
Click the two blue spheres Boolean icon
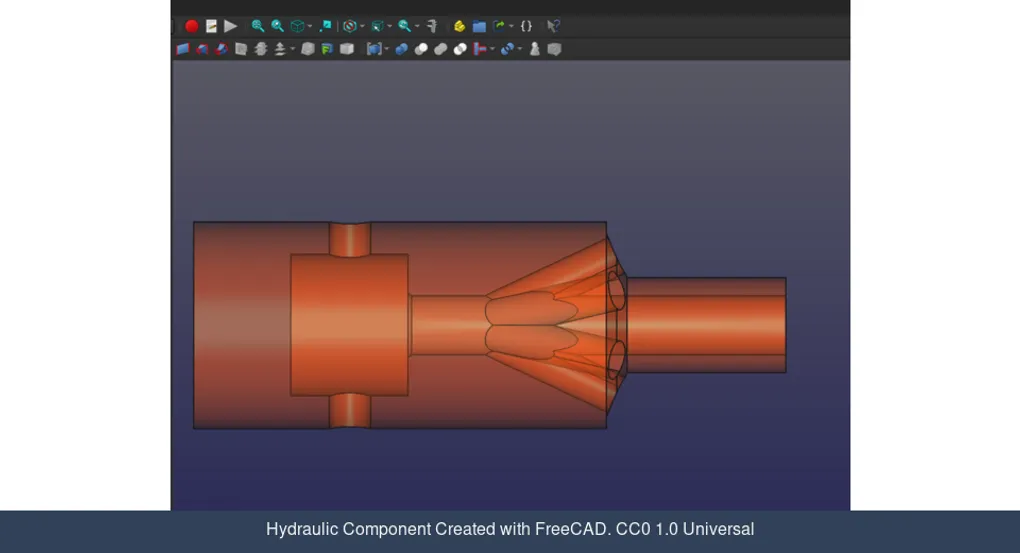pos(401,49)
